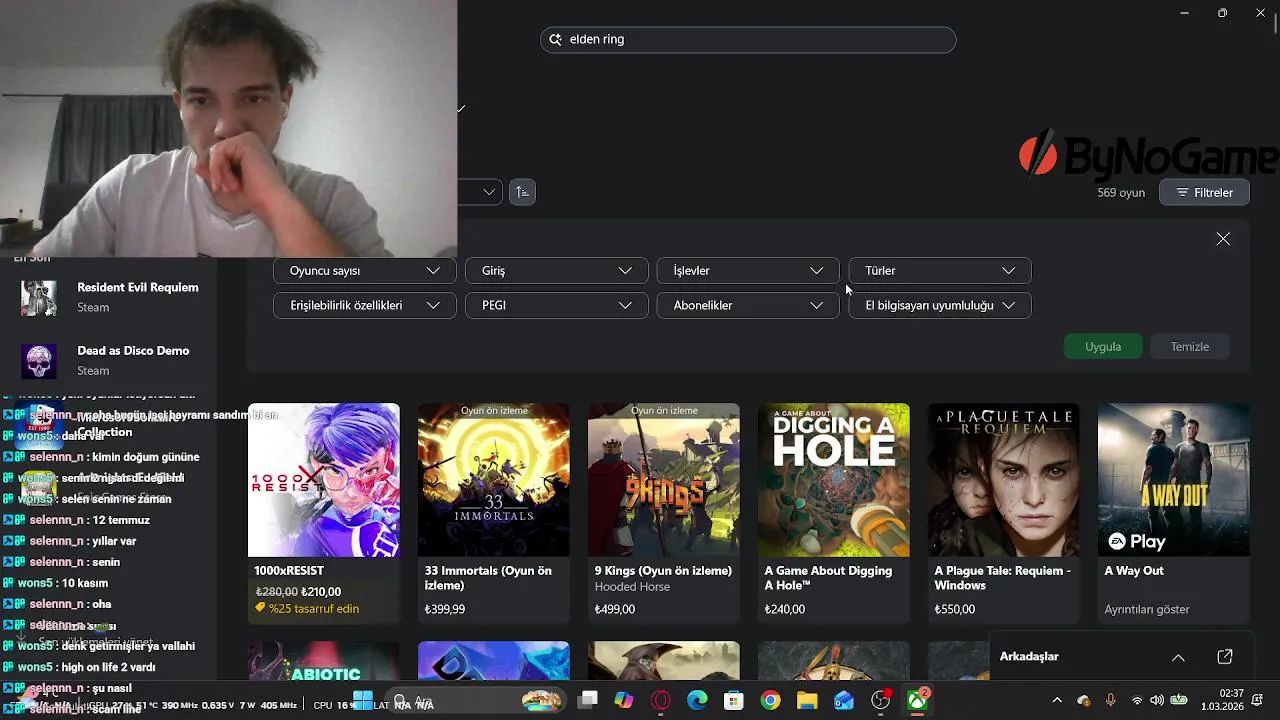Click the 569 oyun count text
Image resolution: width=1280 pixels, height=720 pixels.
[1120, 192]
